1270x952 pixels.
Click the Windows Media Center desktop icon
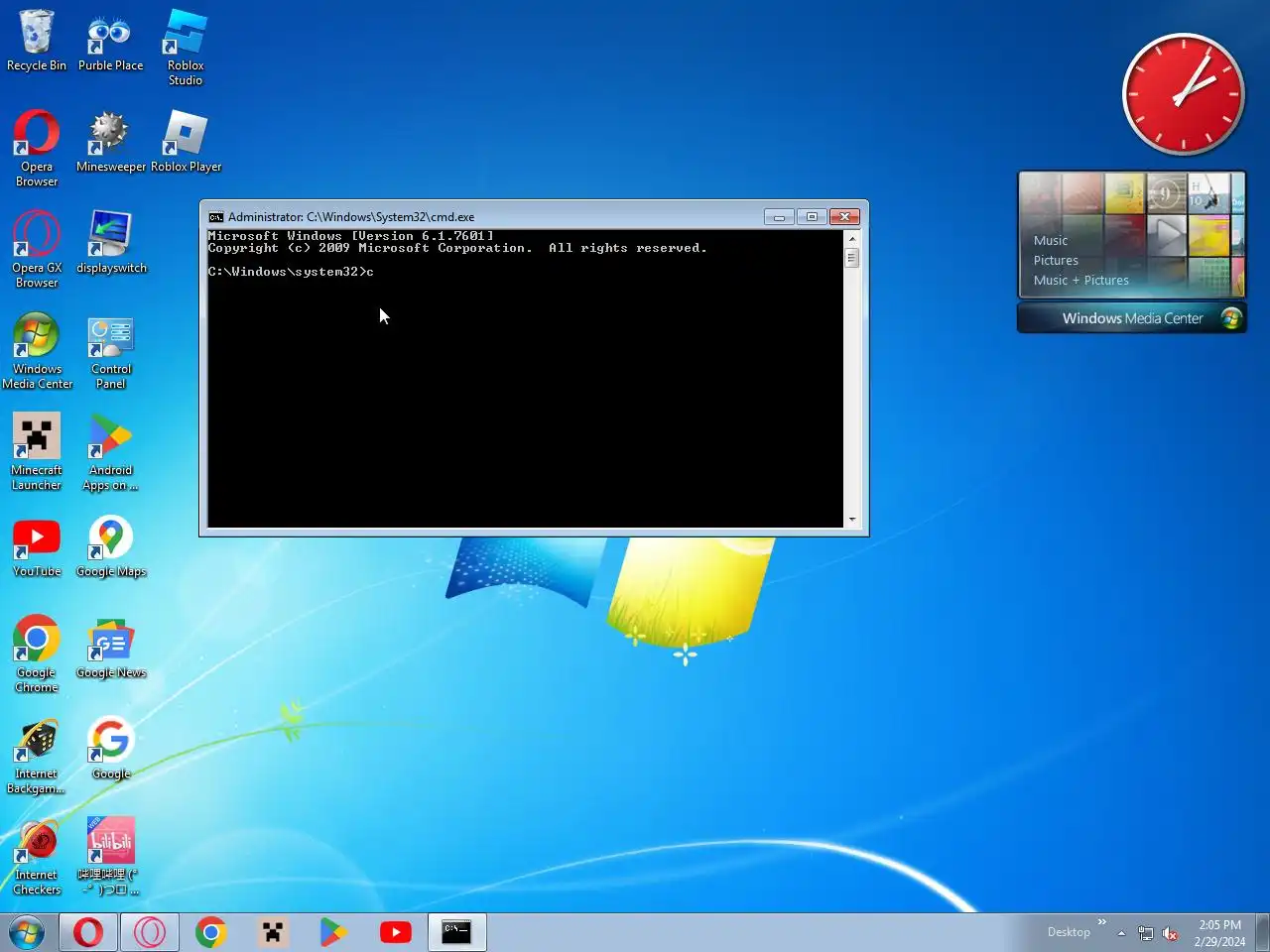click(37, 350)
